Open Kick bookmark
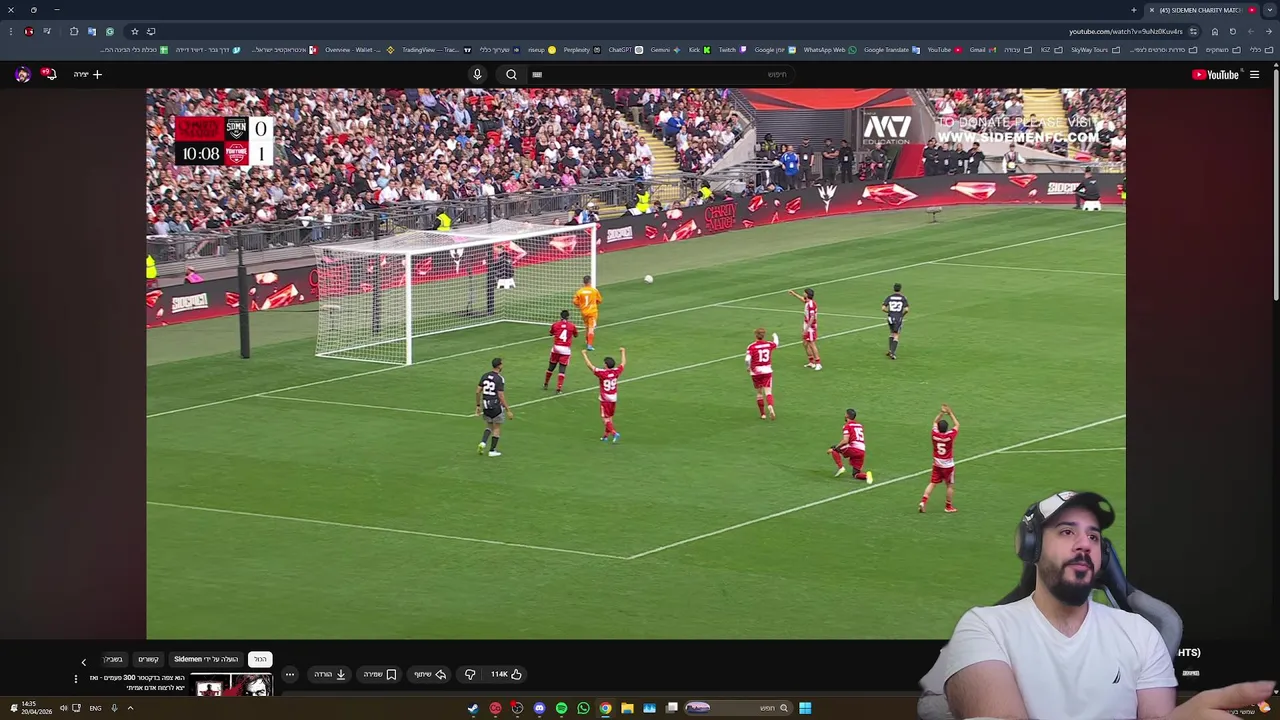The height and width of the screenshot is (720, 1280). pos(700,49)
